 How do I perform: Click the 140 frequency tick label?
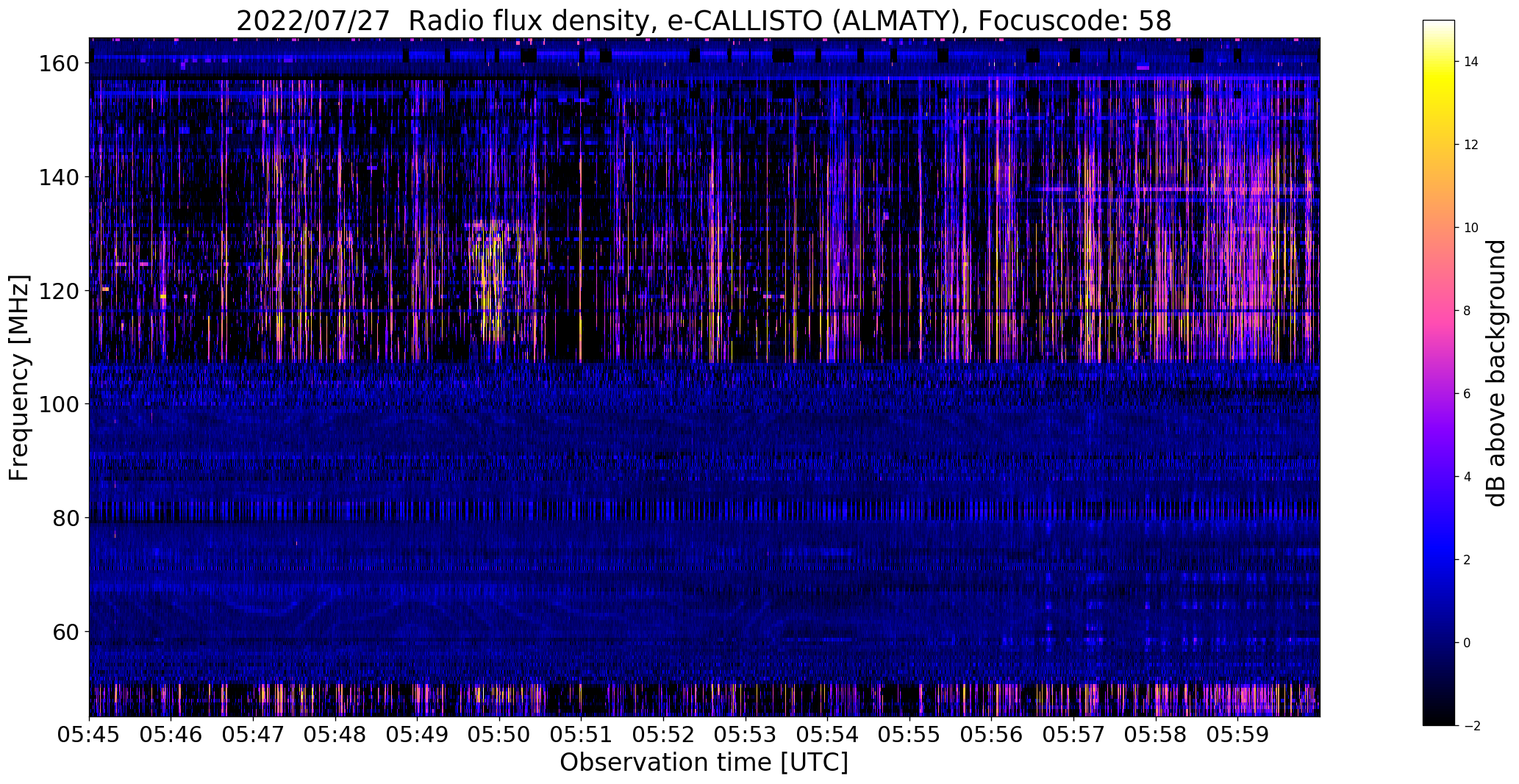[x=58, y=177]
